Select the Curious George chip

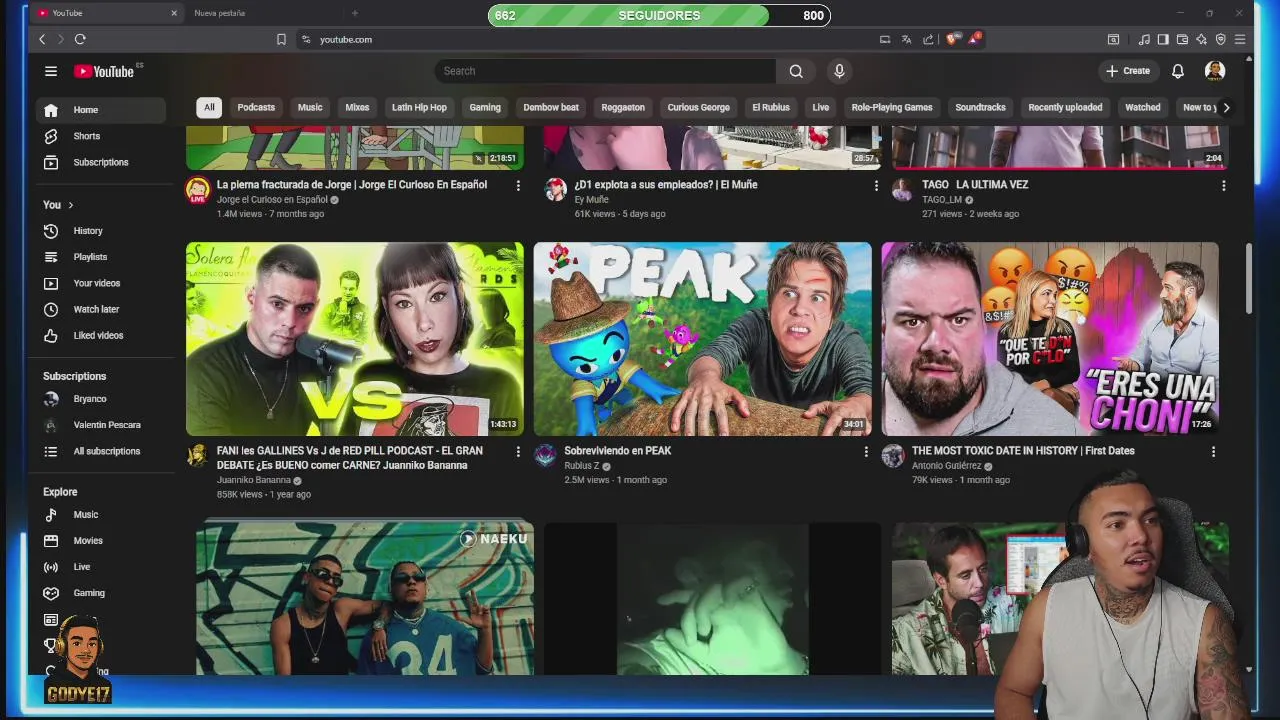(699, 107)
